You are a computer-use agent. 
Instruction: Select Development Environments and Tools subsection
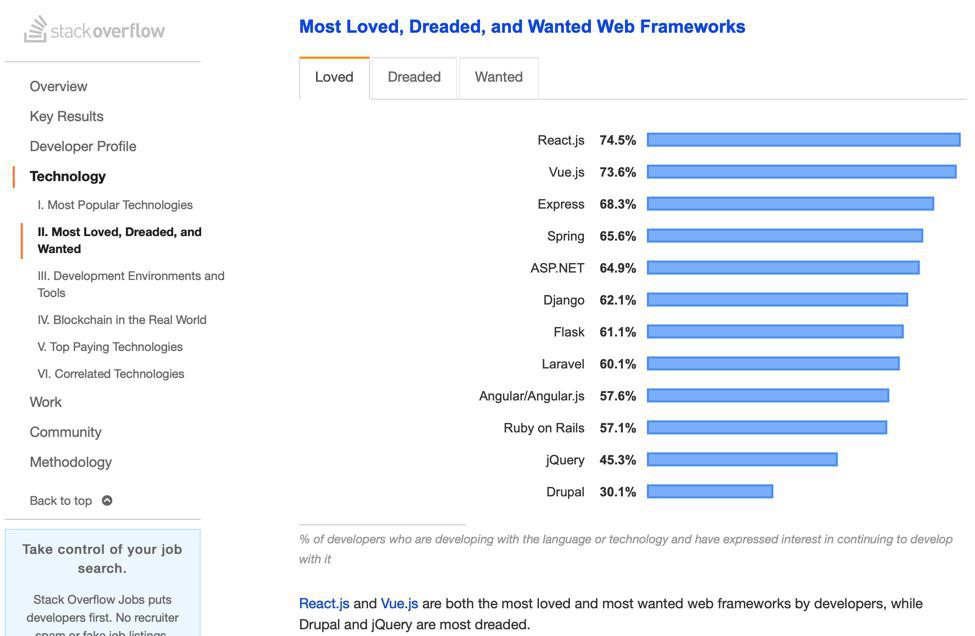pos(131,284)
